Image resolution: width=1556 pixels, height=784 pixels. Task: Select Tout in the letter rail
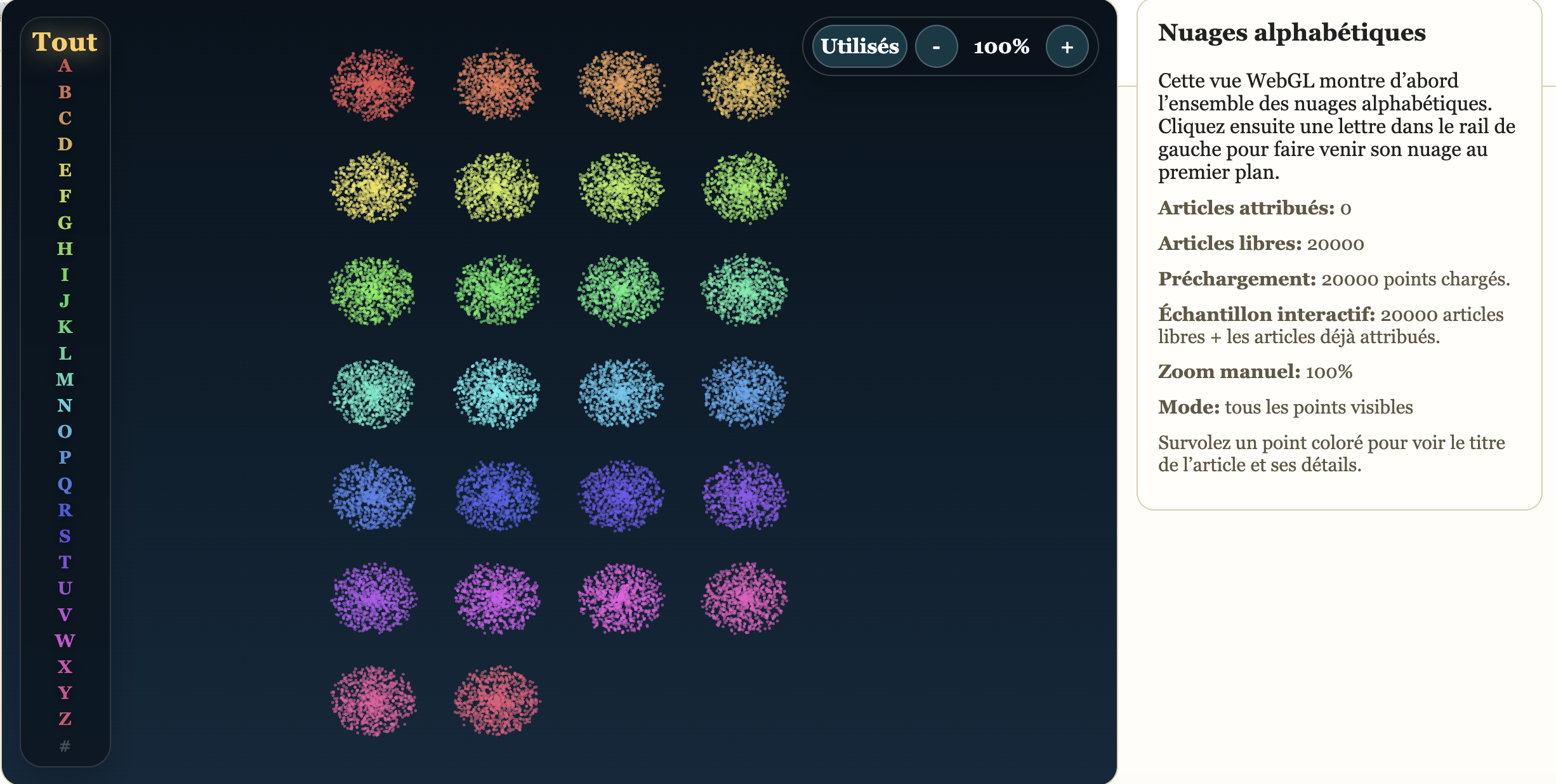[65, 42]
